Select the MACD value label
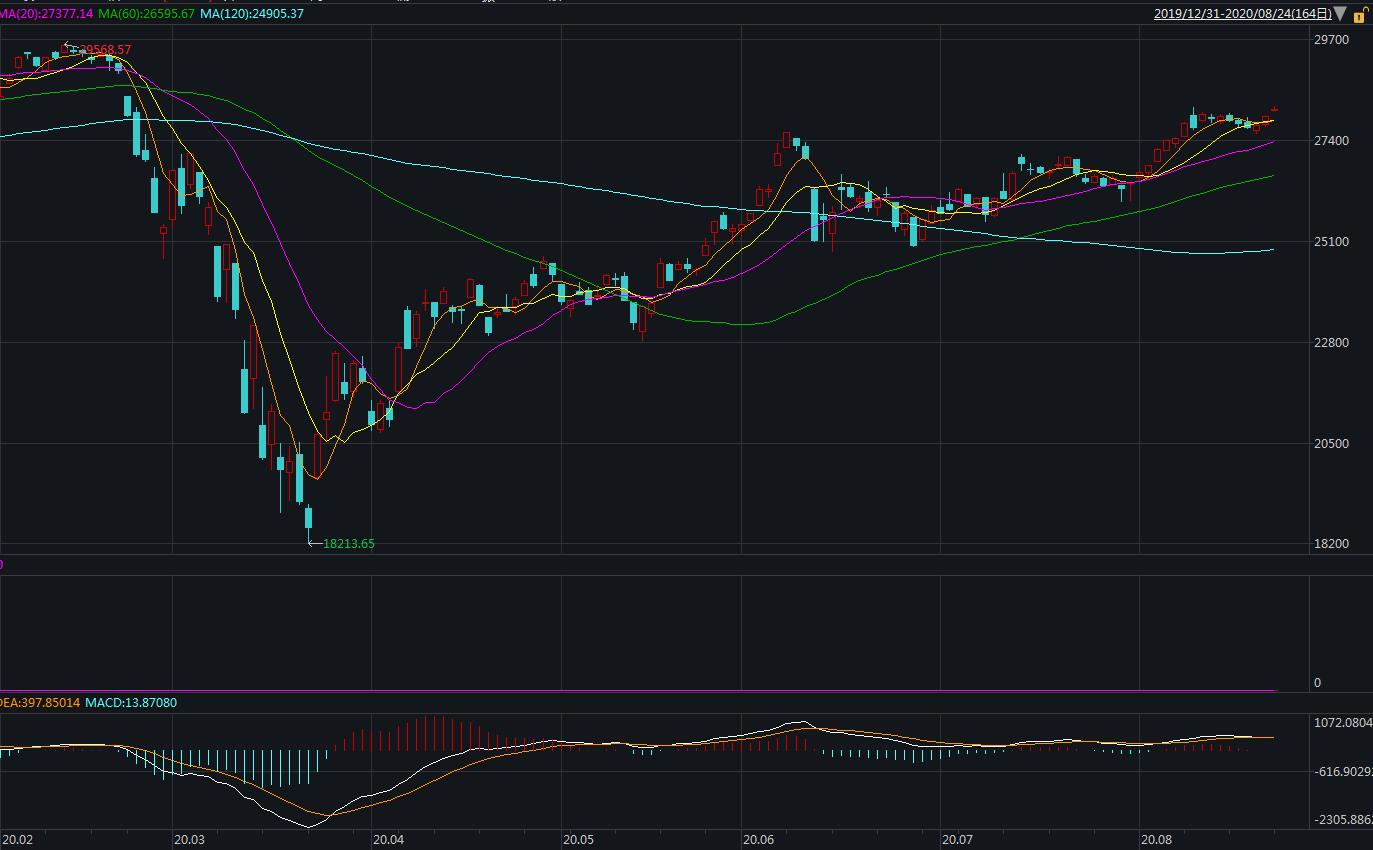The width and height of the screenshot is (1373, 850). (131, 703)
